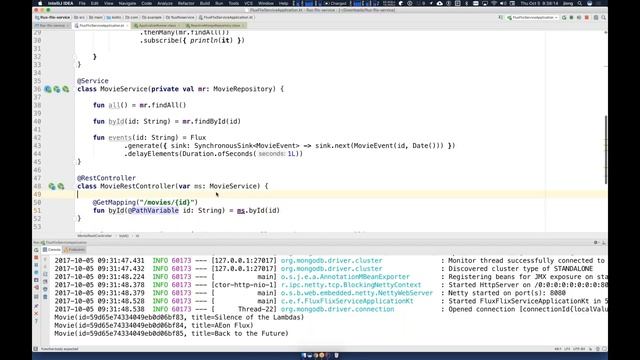Collapse code fold at line 45 brace

[76, 162]
